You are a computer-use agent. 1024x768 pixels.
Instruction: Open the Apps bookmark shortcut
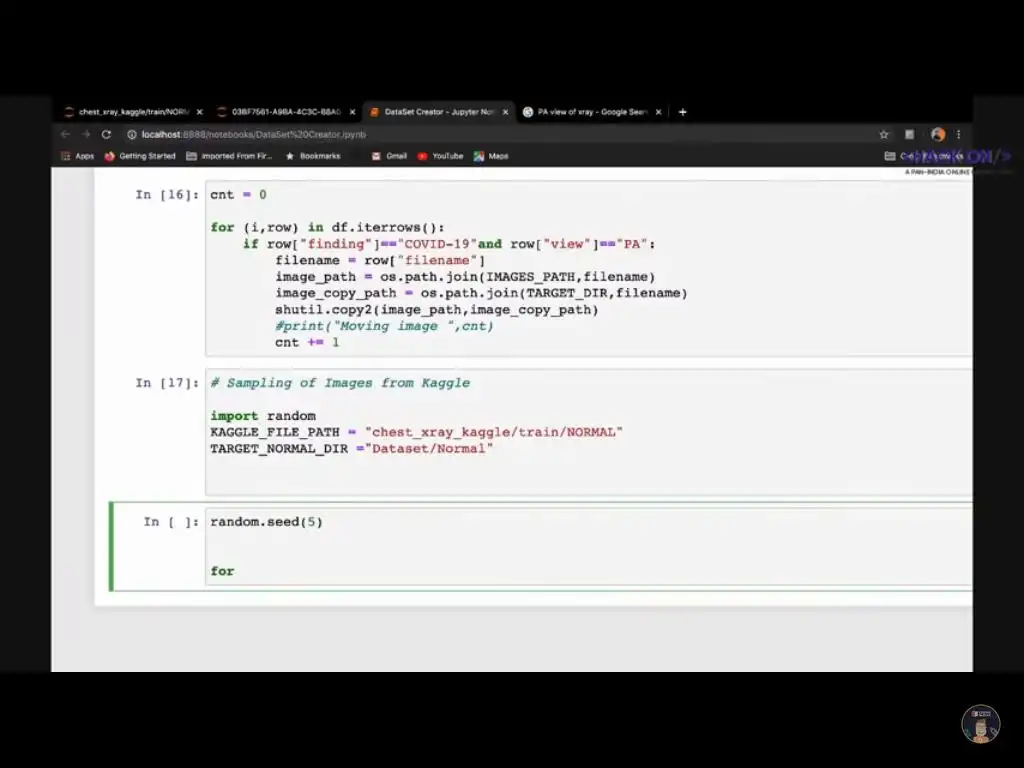pos(77,156)
